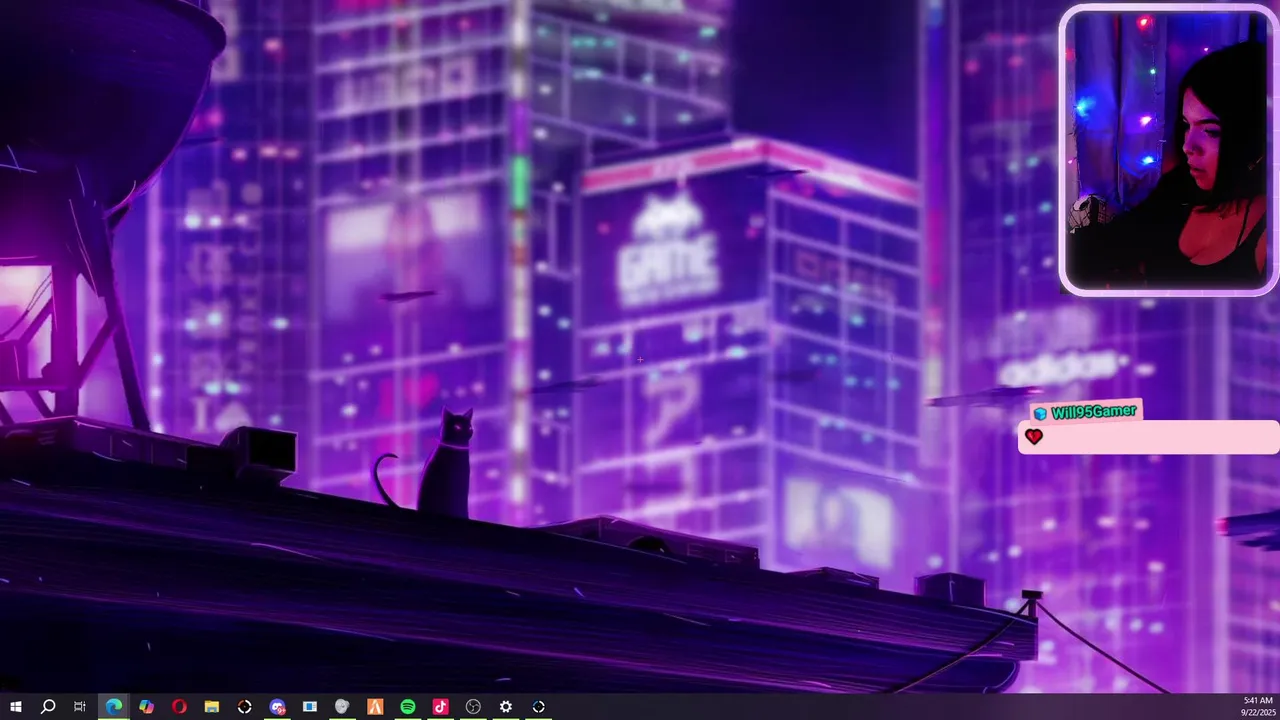Open File Explorer from the taskbar
This screenshot has width=1280, height=720.
tap(212, 707)
